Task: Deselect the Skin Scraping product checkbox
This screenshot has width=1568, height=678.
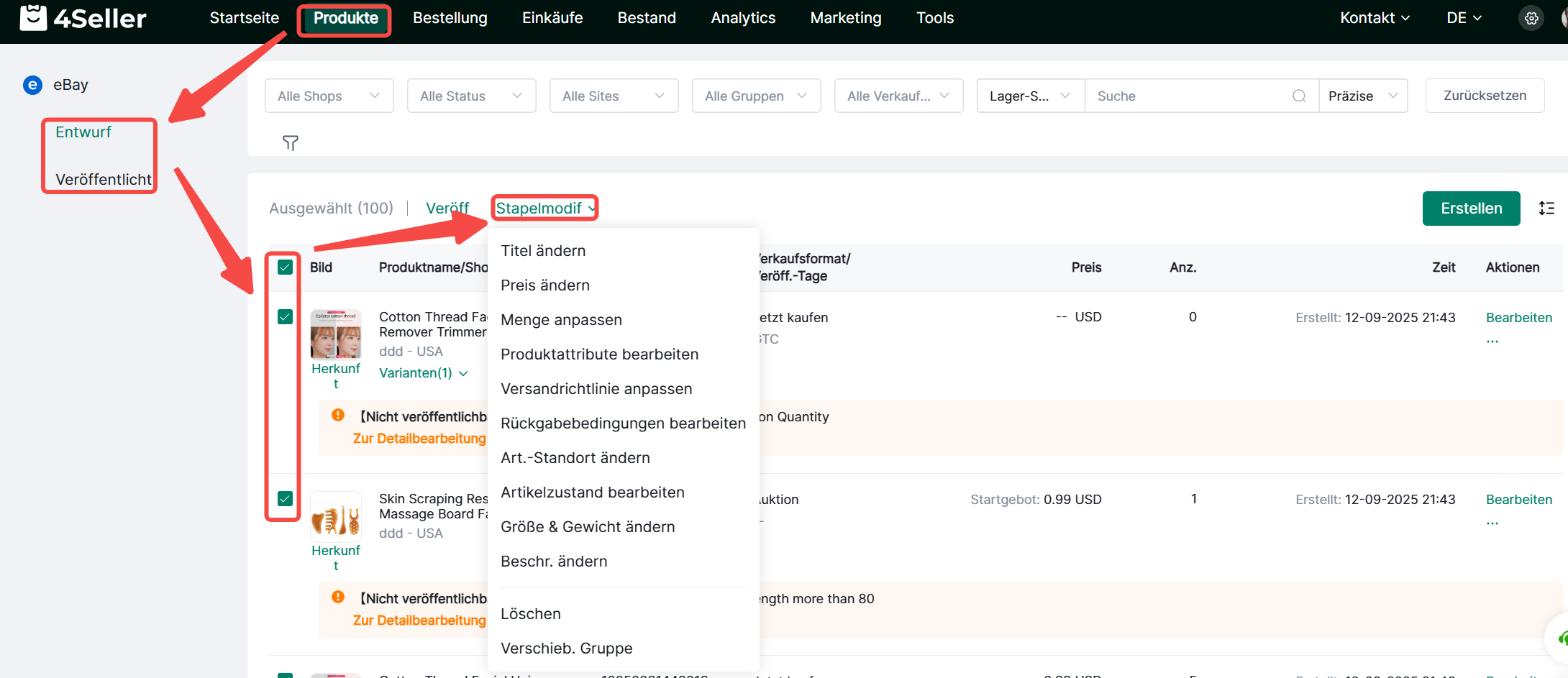Action: pos(285,499)
